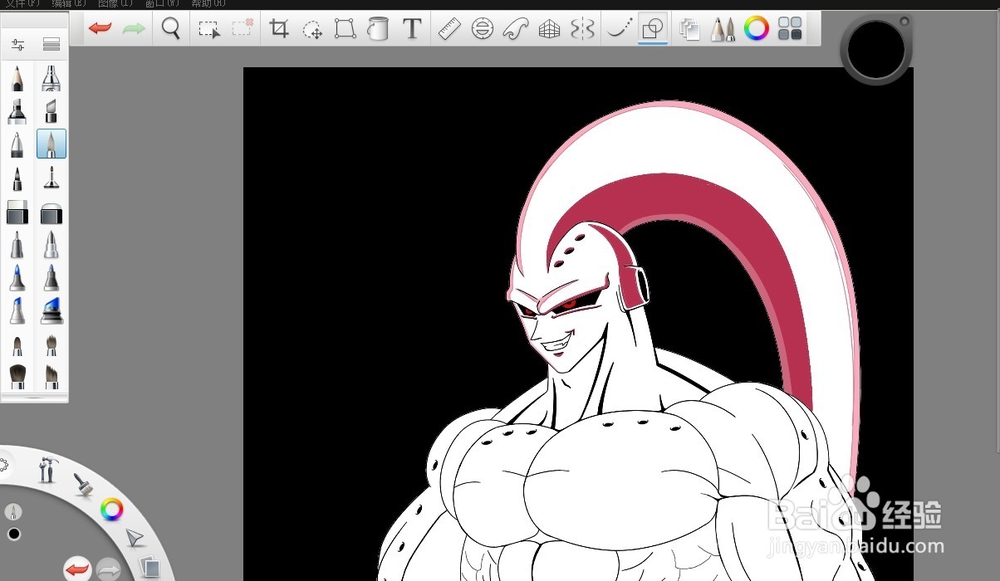Click the lagoon arrow pointer icon
Image resolution: width=1000 pixels, height=581 pixels.
[134, 538]
